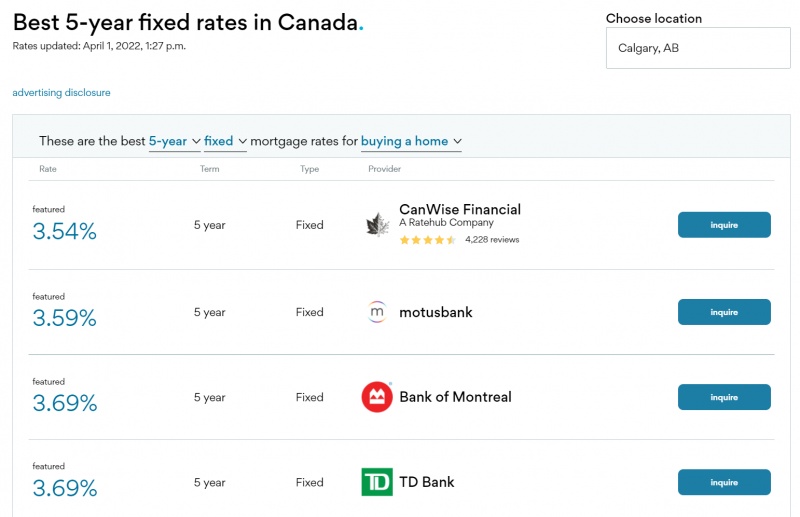Inquire about CanWise Financial 3.54% rate

[x=724, y=225]
